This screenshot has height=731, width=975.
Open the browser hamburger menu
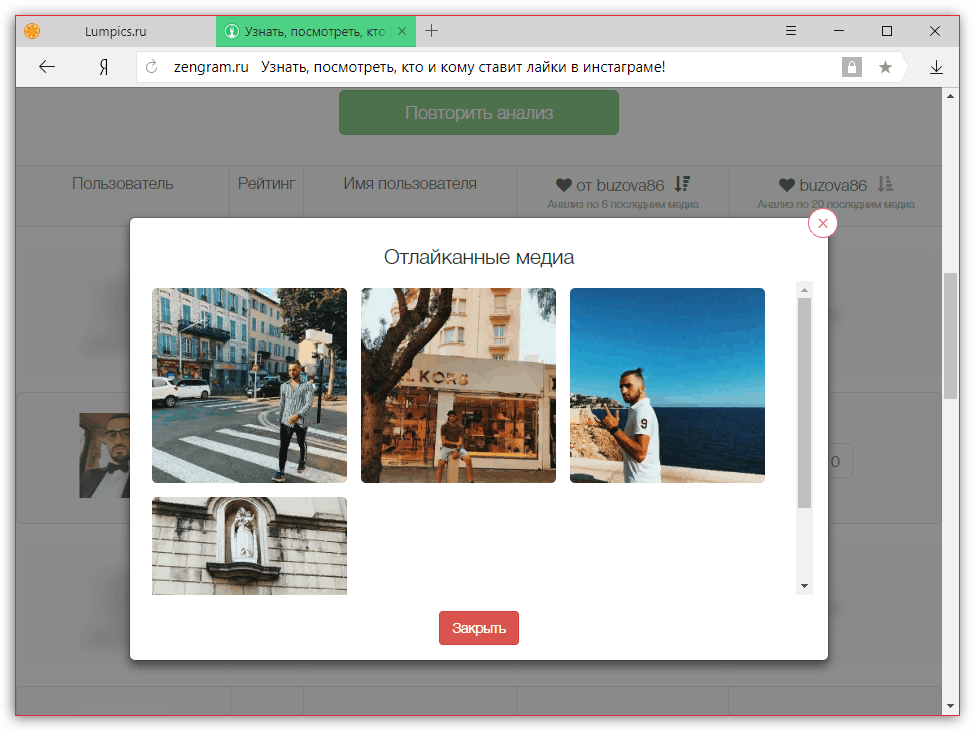[x=791, y=30]
